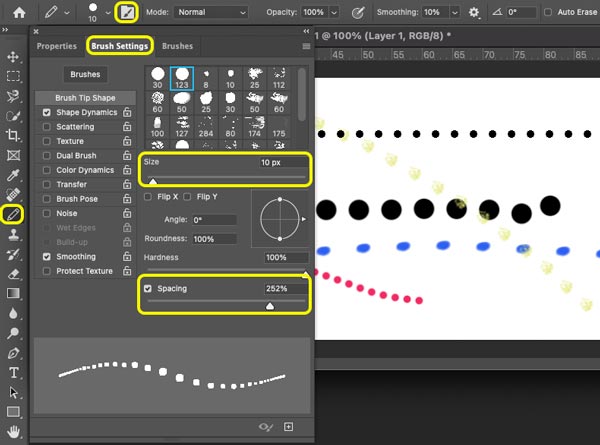Select the Eyedropper tool
Image resolution: width=600 pixels, height=445 pixels.
click(13, 175)
